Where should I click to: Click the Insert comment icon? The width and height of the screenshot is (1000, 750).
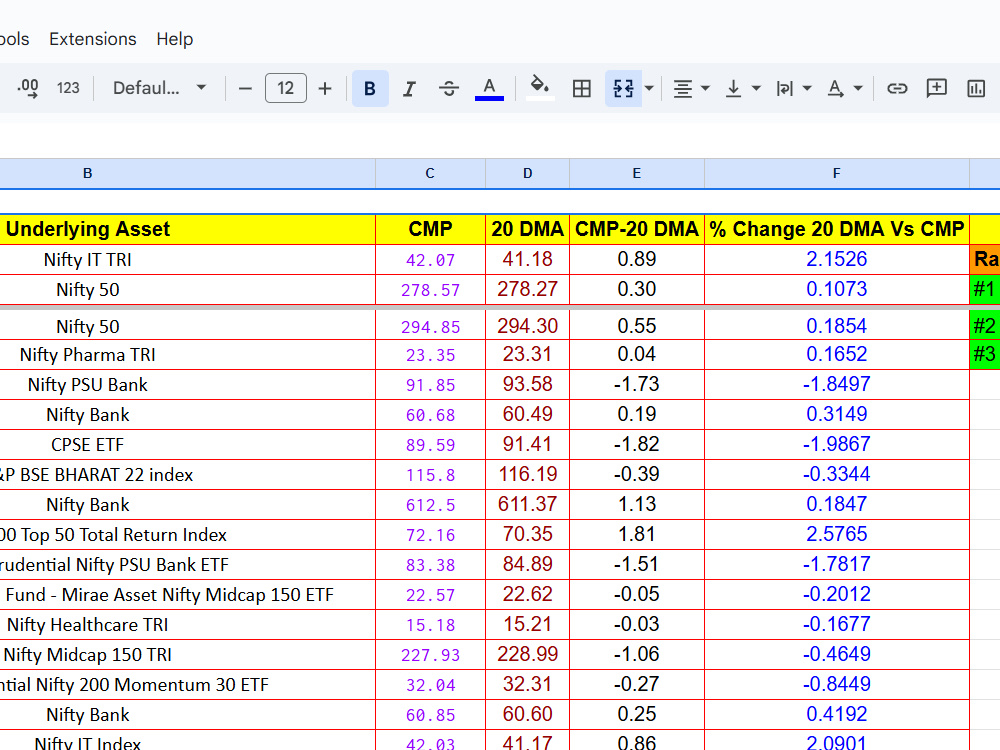point(936,89)
